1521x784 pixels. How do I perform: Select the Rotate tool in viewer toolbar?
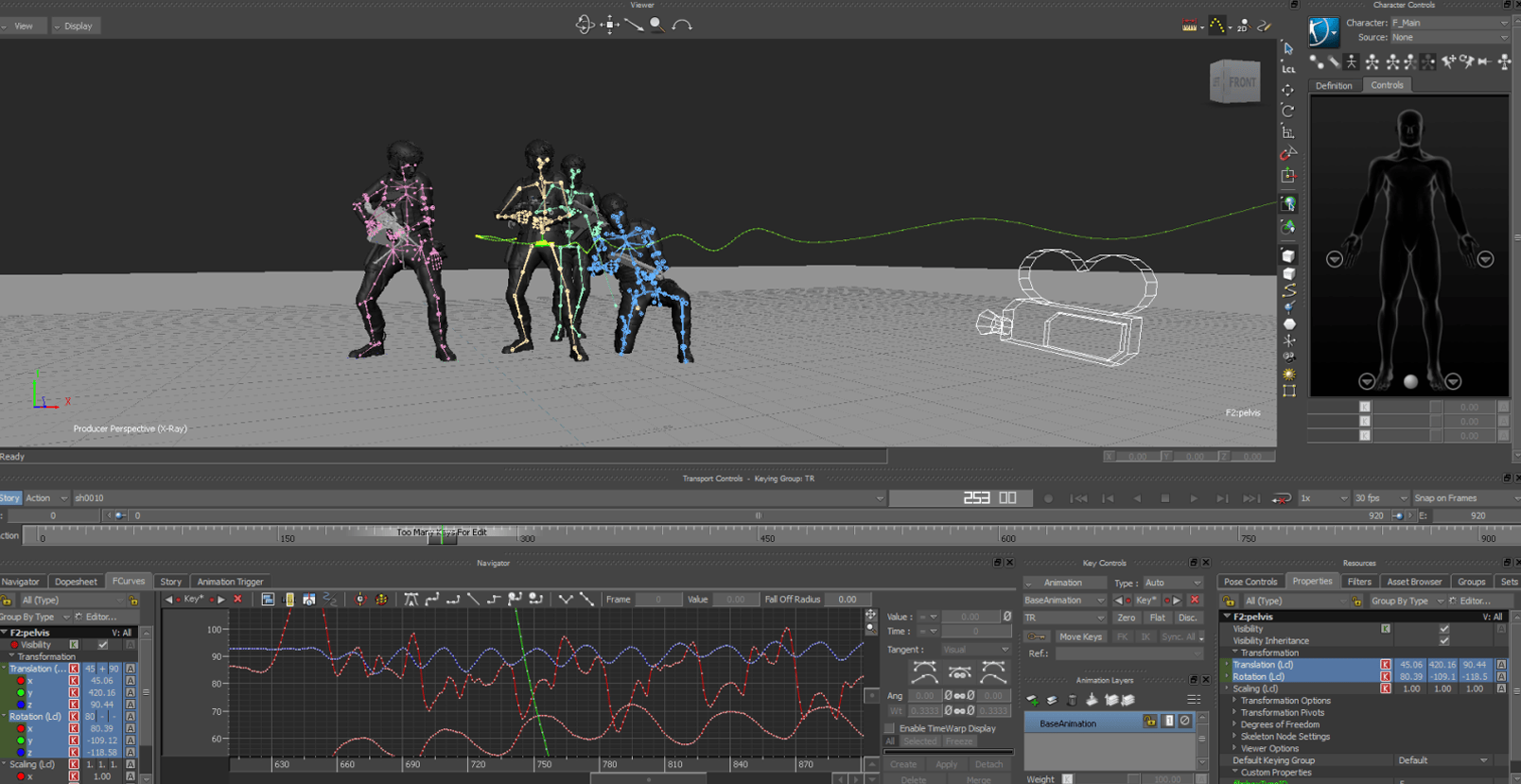click(x=1287, y=112)
